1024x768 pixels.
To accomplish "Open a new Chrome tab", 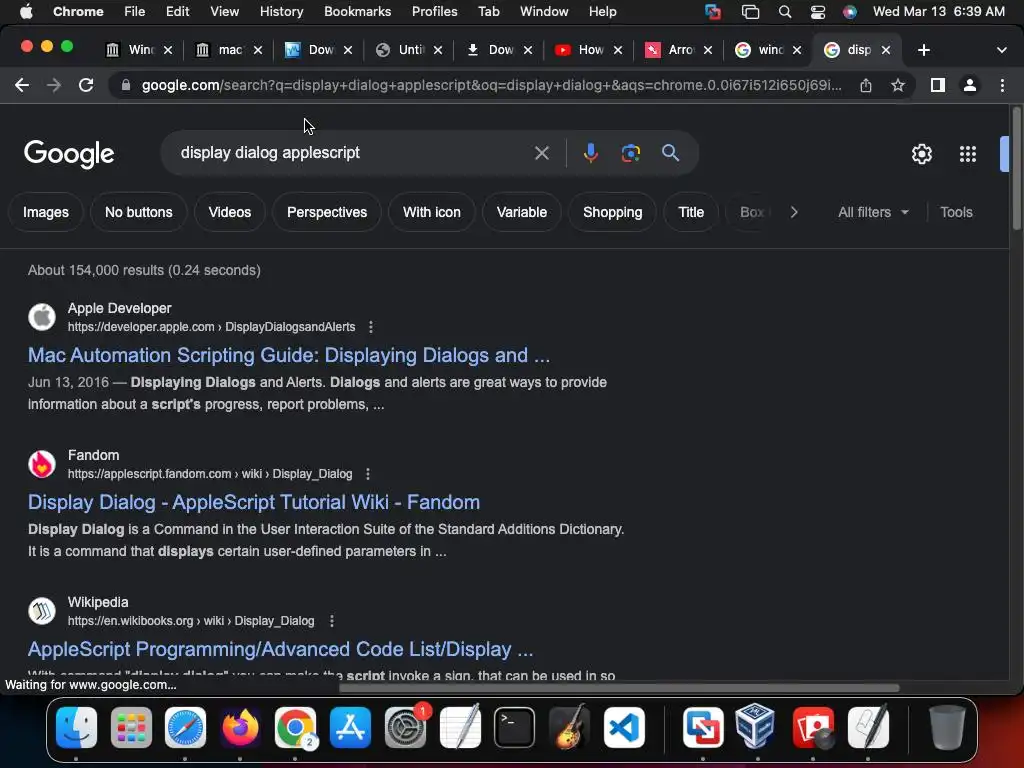I will coord(923,50).
